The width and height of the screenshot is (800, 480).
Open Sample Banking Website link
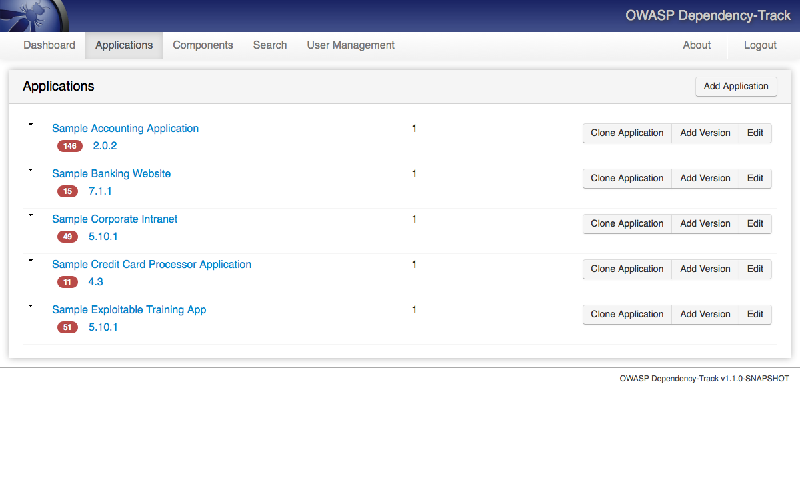pos(111,173)
